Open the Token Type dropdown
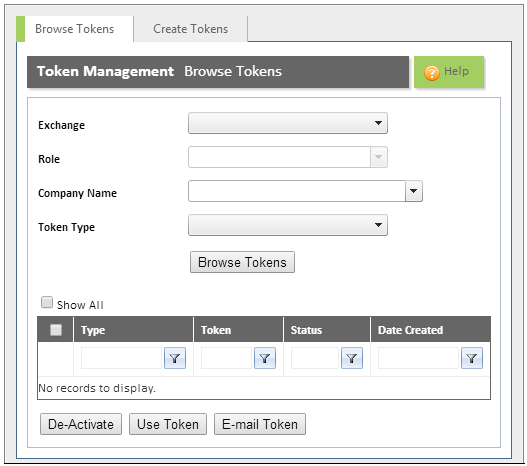 point(288,225)
